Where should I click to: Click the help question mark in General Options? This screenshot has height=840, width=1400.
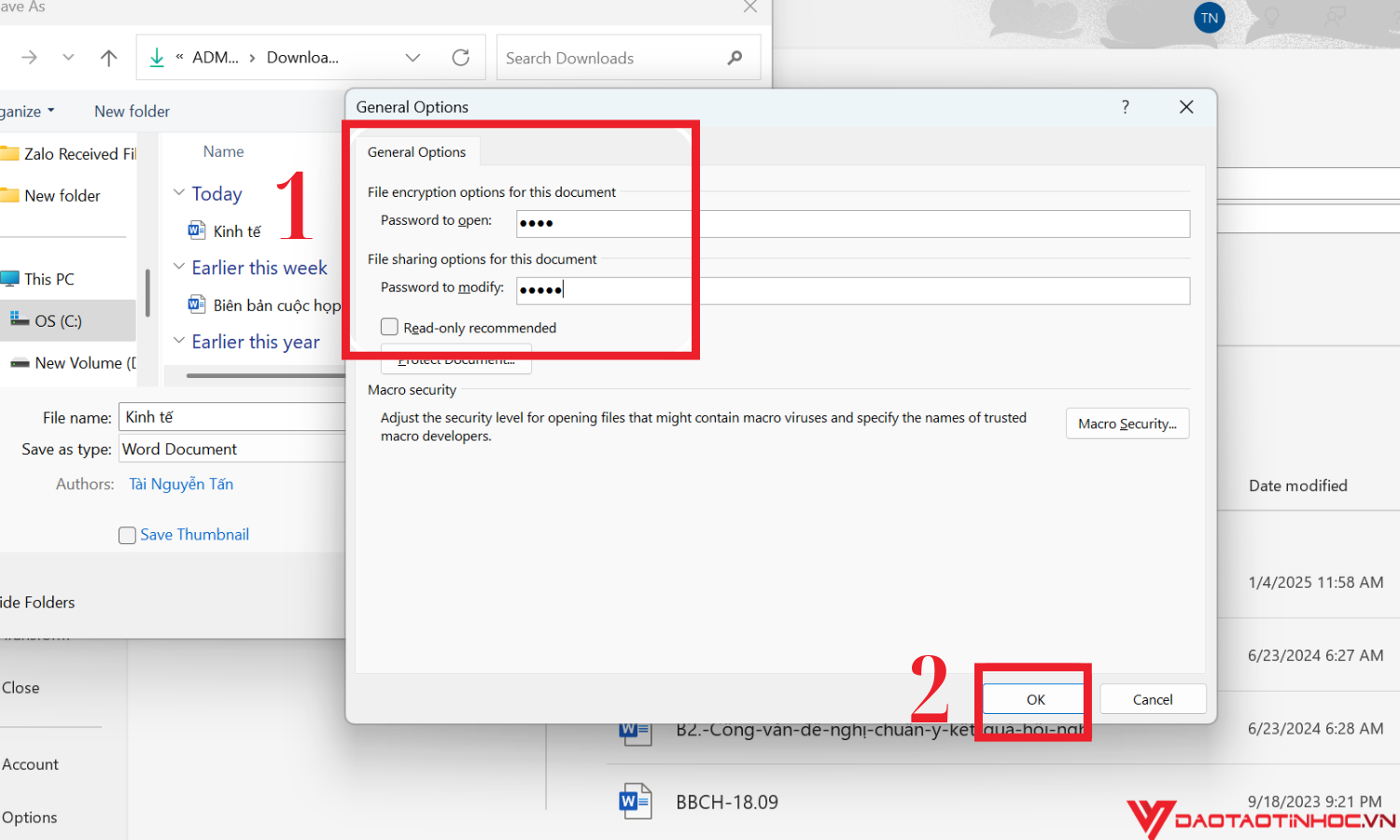click(1125, 106)
